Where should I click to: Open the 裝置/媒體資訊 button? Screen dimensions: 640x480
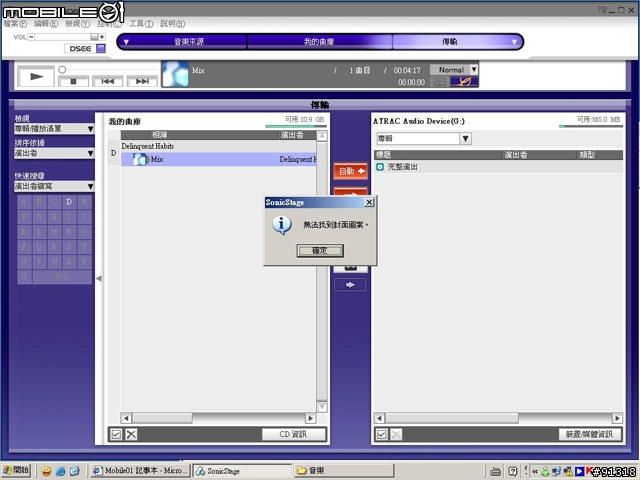[x=589, y=434]
